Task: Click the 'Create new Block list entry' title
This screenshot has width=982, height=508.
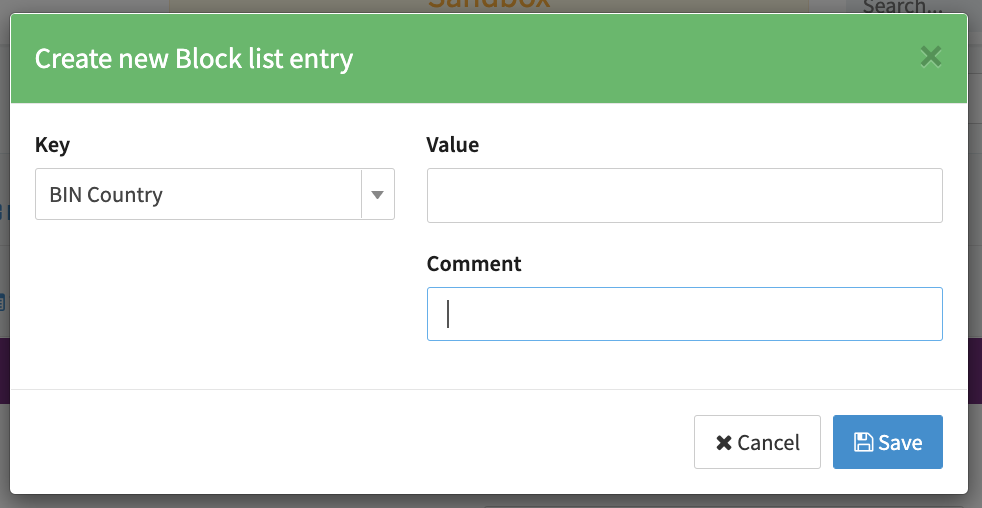Action: click(194, 59)
